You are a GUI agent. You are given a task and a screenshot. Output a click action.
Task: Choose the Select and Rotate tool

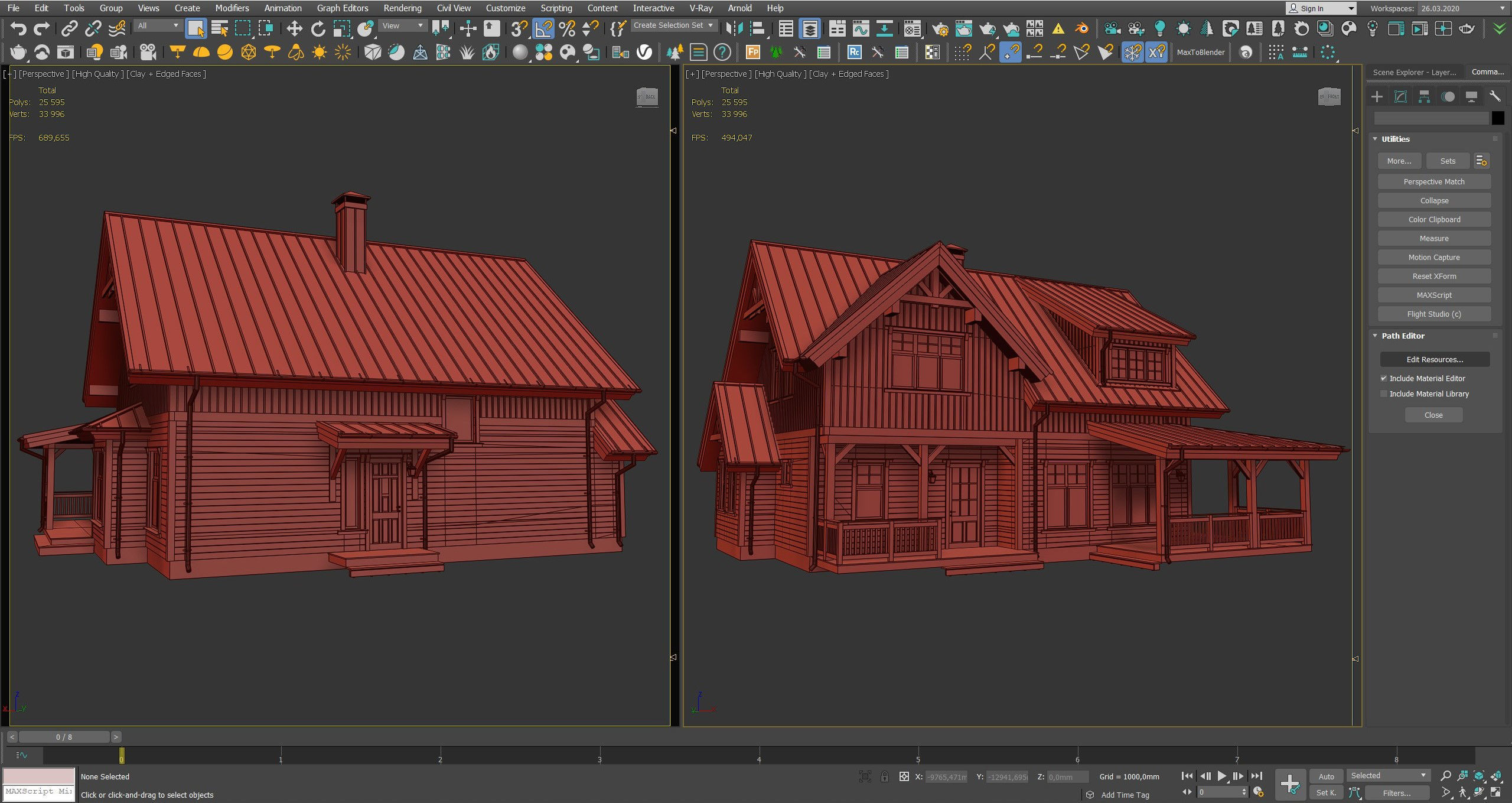click(x=318, y=28)
